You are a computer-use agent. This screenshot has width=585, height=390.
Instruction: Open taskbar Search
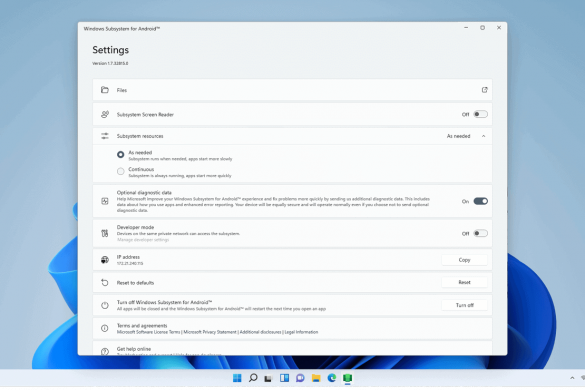(253, 378)
